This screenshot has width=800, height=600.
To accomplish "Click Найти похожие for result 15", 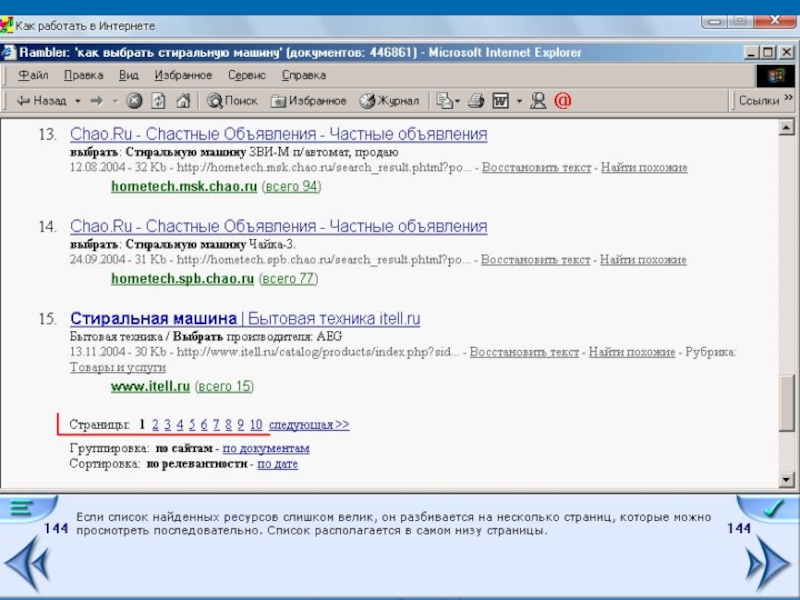I will 632,352.
